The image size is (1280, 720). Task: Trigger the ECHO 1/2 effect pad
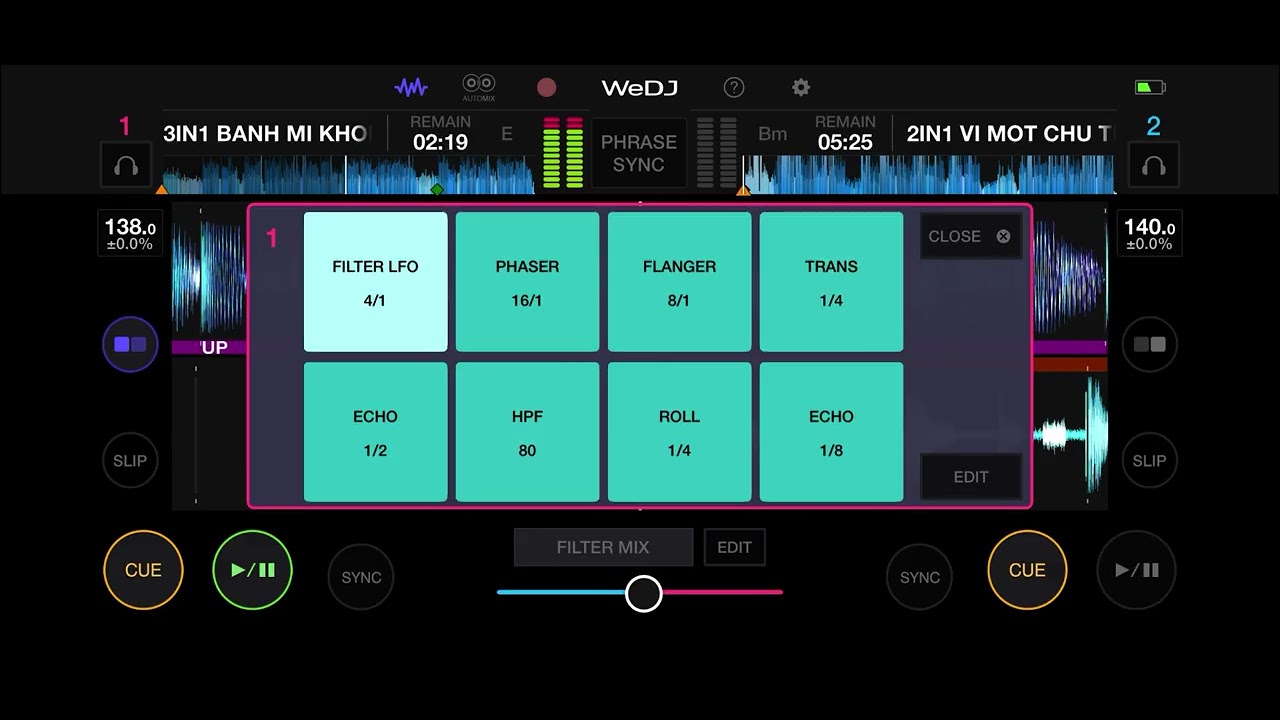pos(375,432)
